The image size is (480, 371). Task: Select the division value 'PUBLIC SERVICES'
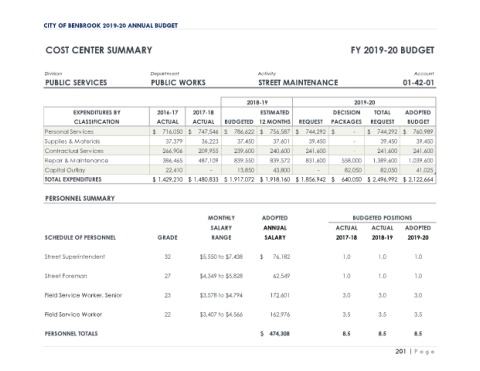[76, 83]
